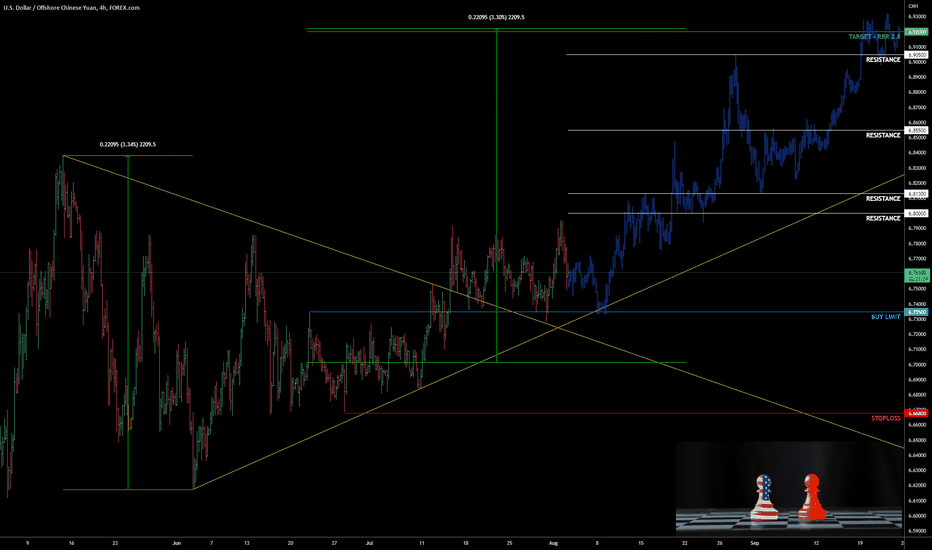Select the RESISTANCE label under the 6.81300 line

click(x=883, y=199)
